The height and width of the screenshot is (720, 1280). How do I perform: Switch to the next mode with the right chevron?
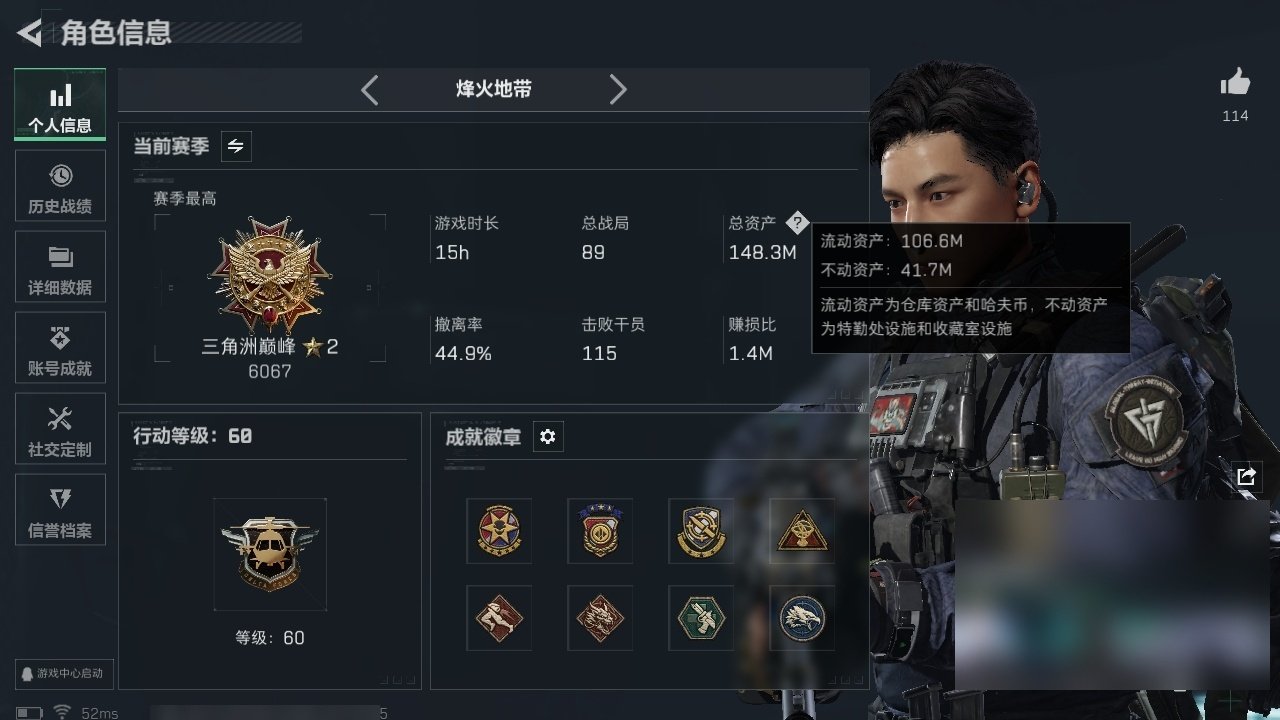click(618, 90)
